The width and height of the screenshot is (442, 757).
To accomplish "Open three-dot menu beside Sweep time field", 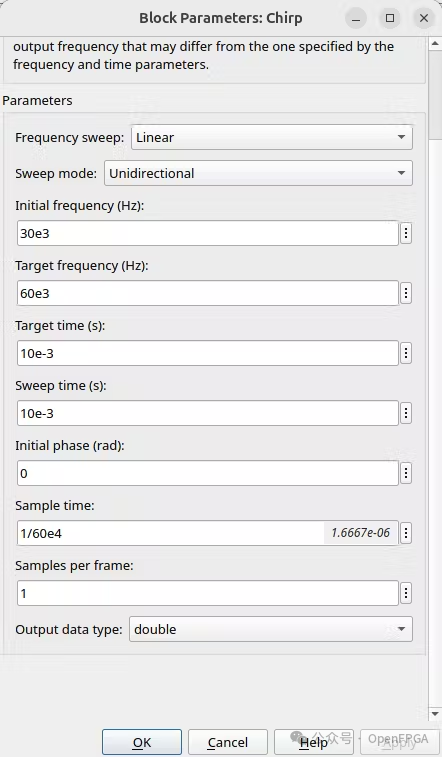I will tap(406, 413).
